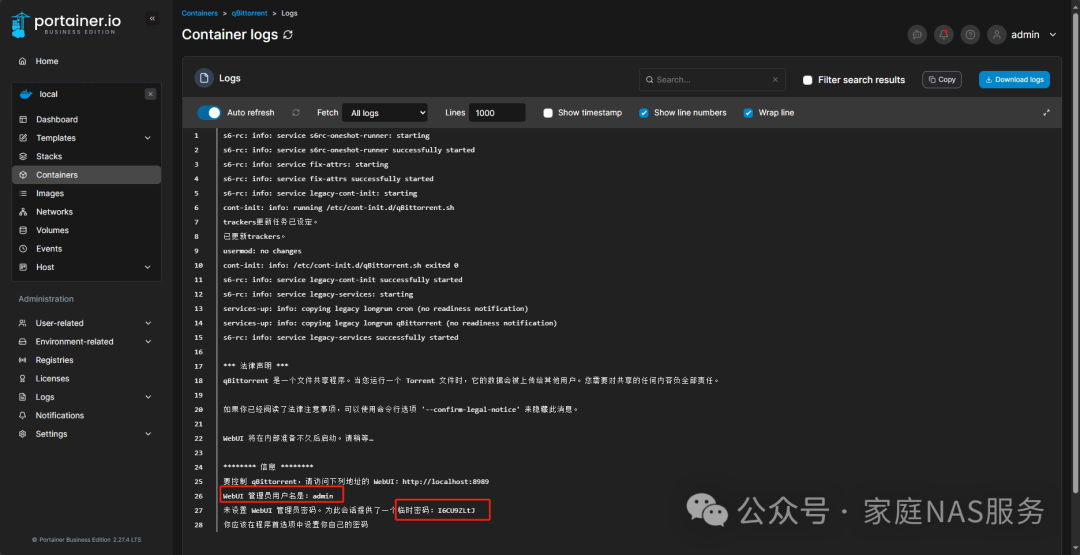Clear the search box with X
The width and height of the screenshot is (1080, 555).
click(775, 80)
